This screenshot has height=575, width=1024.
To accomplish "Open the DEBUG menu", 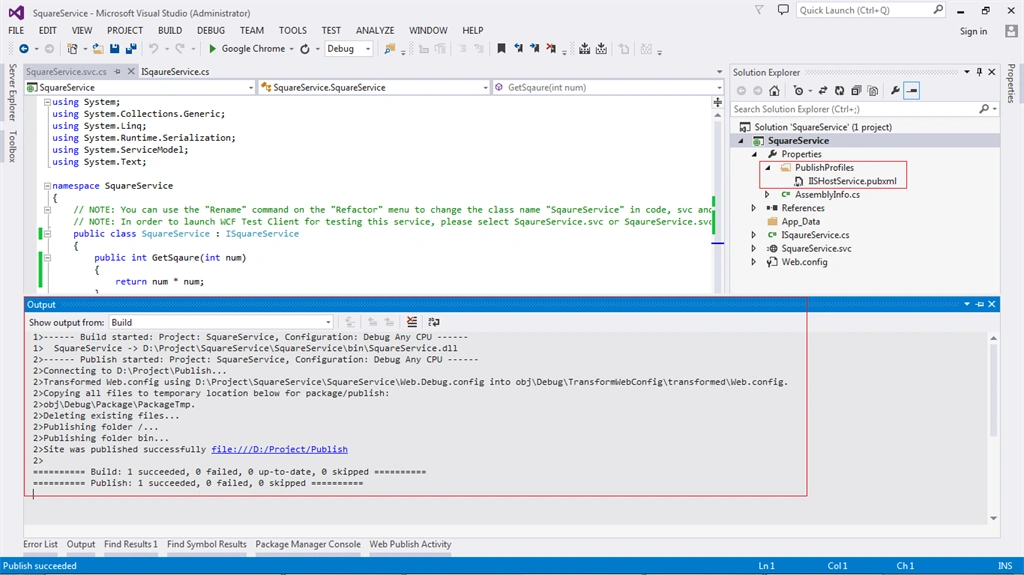I will pyautogui.click(x=211, y=30).
